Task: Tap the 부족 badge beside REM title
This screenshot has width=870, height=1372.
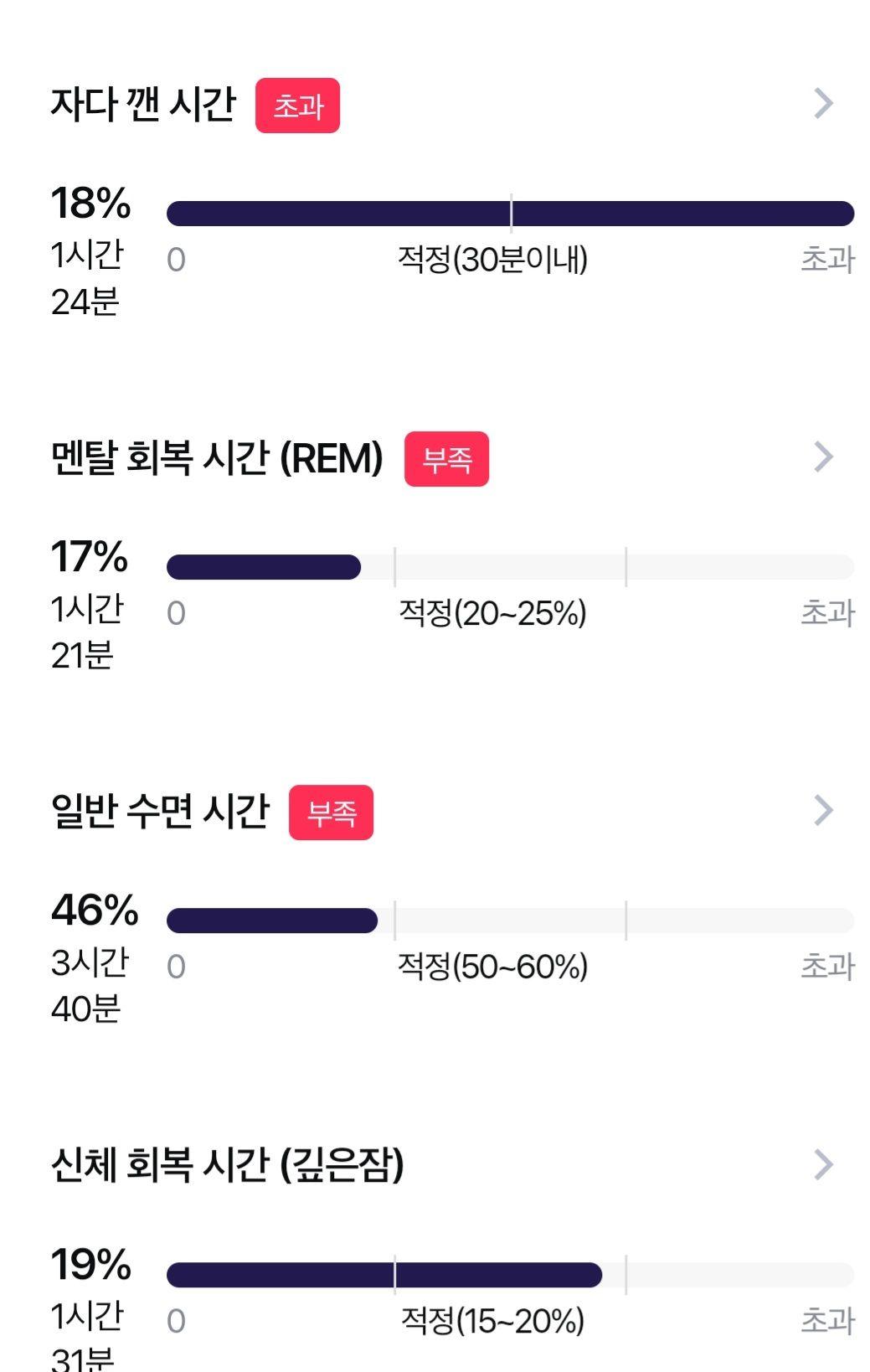Action: [446, 459]
